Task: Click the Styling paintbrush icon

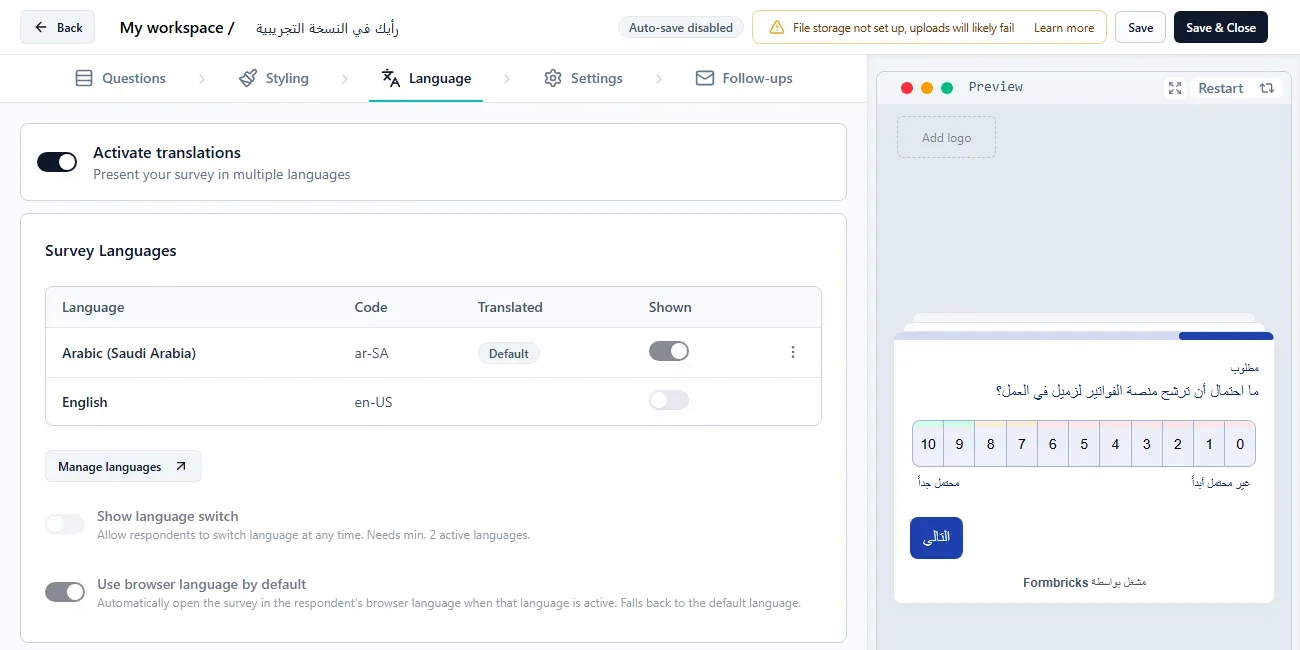Action: pyautogui.click(x=248, y=78)
